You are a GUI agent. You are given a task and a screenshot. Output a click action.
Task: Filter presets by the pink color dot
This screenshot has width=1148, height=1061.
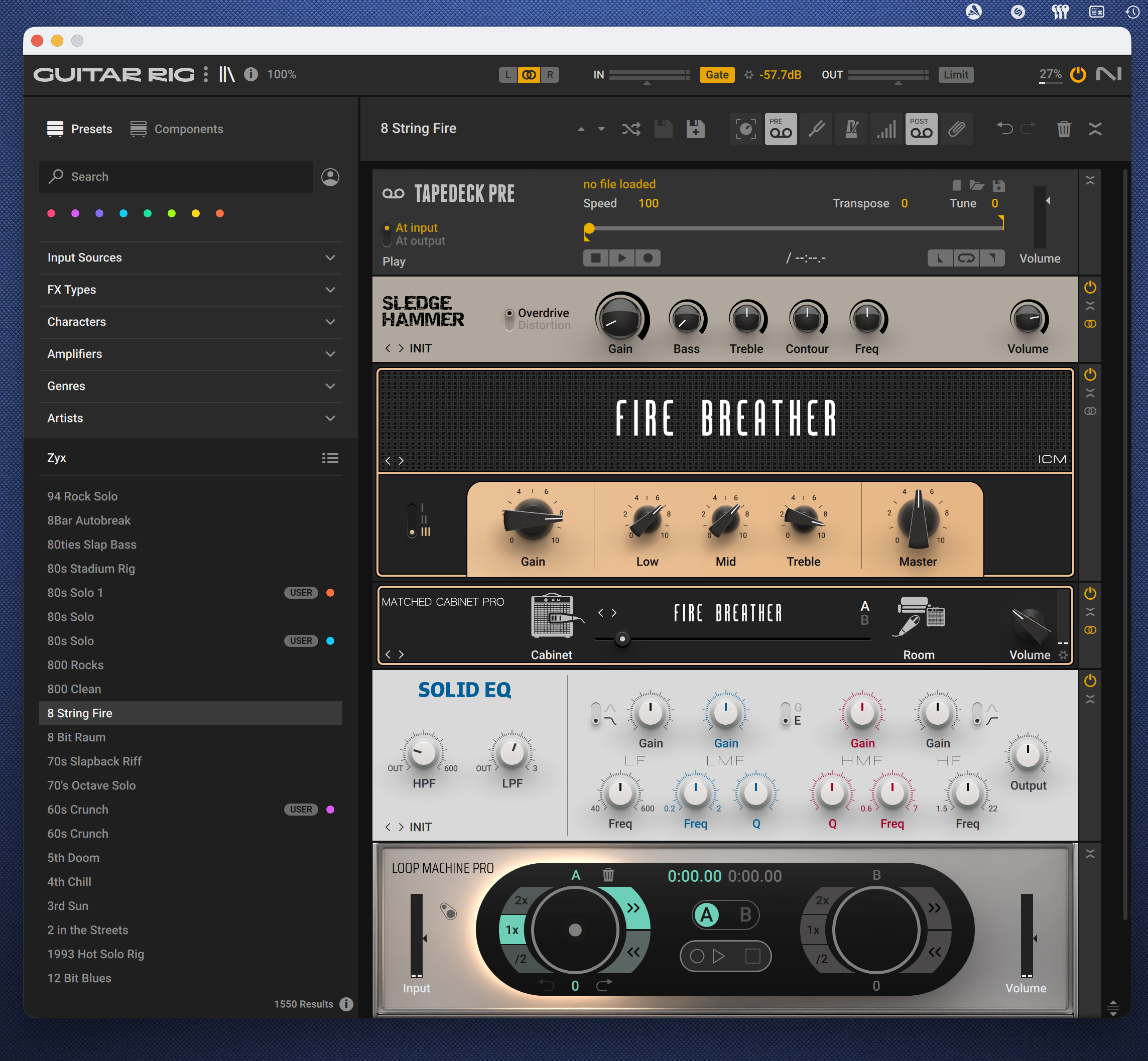click(x=51, y=214)
